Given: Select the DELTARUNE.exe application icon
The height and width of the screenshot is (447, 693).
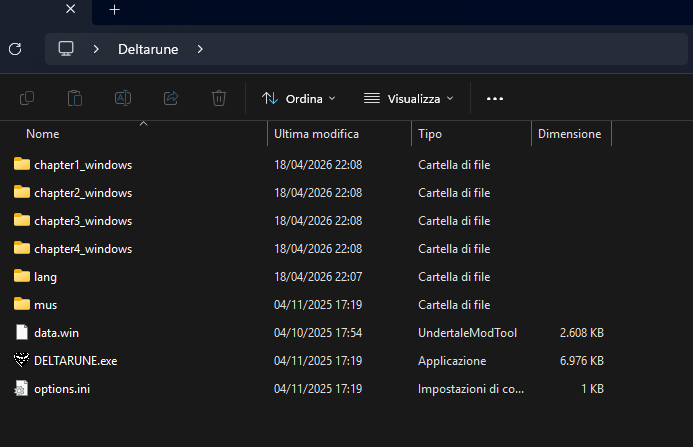Looking at the screenshot, I should (x=21, y=360).
